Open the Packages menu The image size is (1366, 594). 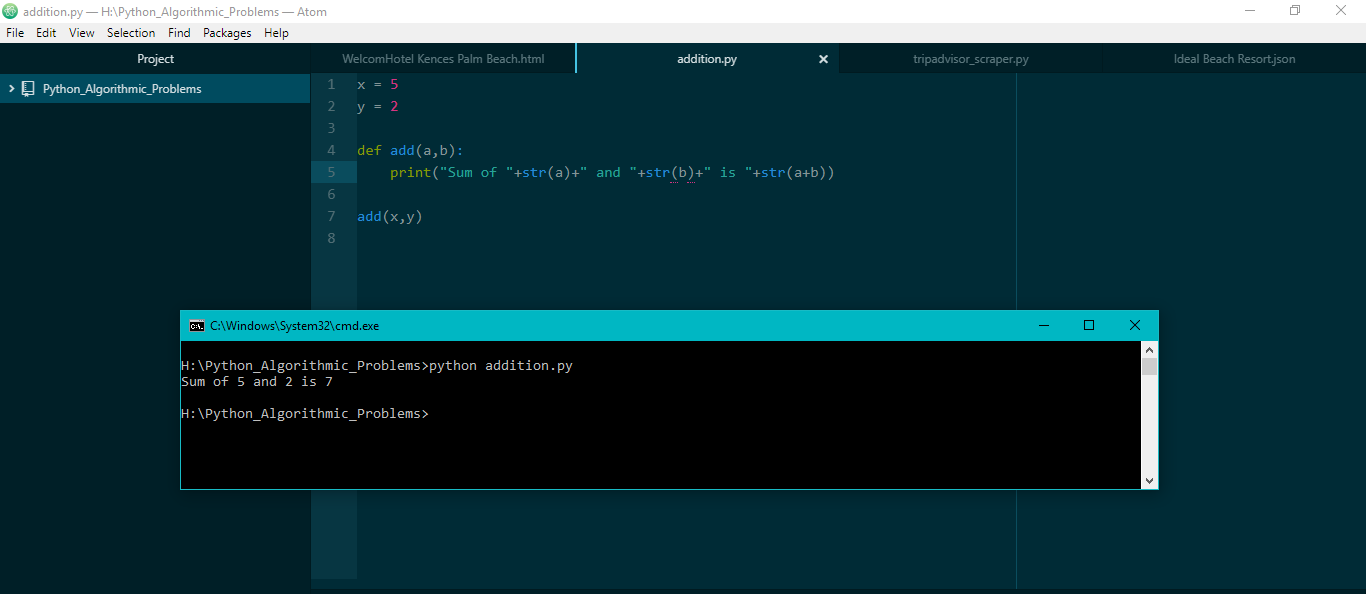click(x=227, y=32)
